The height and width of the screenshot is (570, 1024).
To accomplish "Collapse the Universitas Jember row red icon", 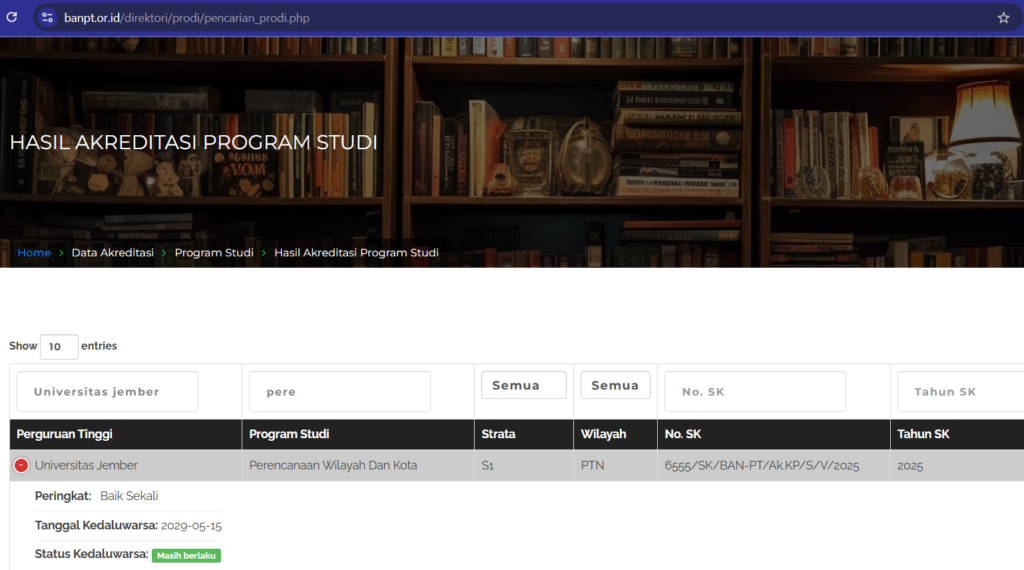I will pyautogui.click(x=21, y=465).
